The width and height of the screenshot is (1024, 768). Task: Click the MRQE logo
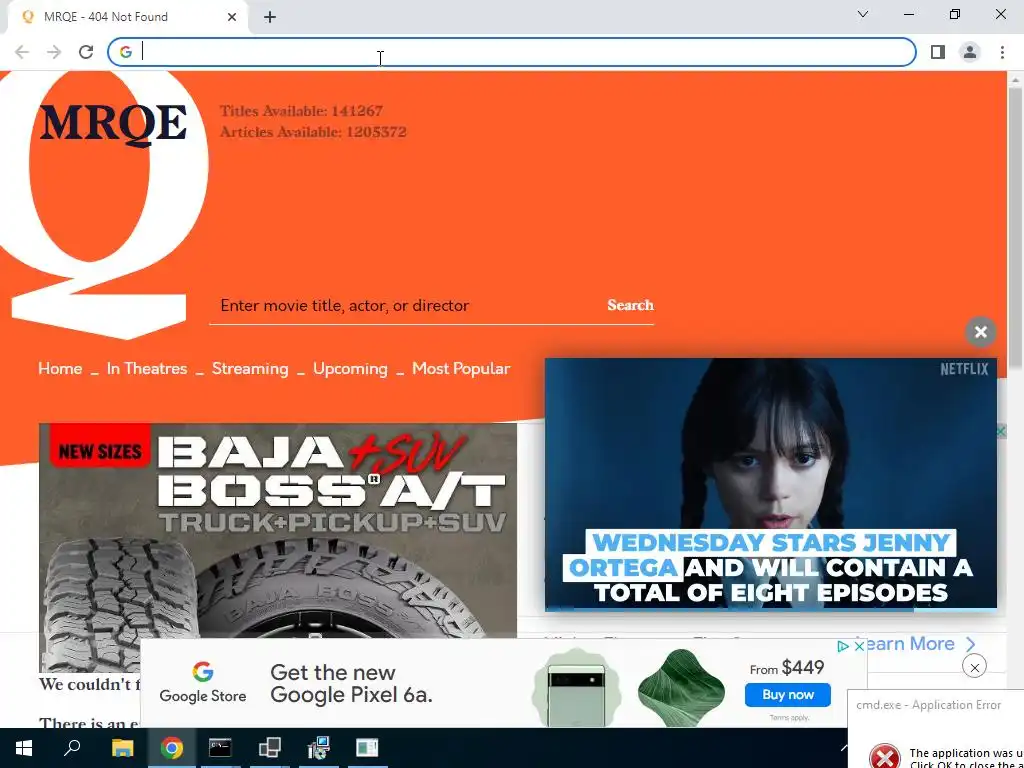click(x=113, y=123)
